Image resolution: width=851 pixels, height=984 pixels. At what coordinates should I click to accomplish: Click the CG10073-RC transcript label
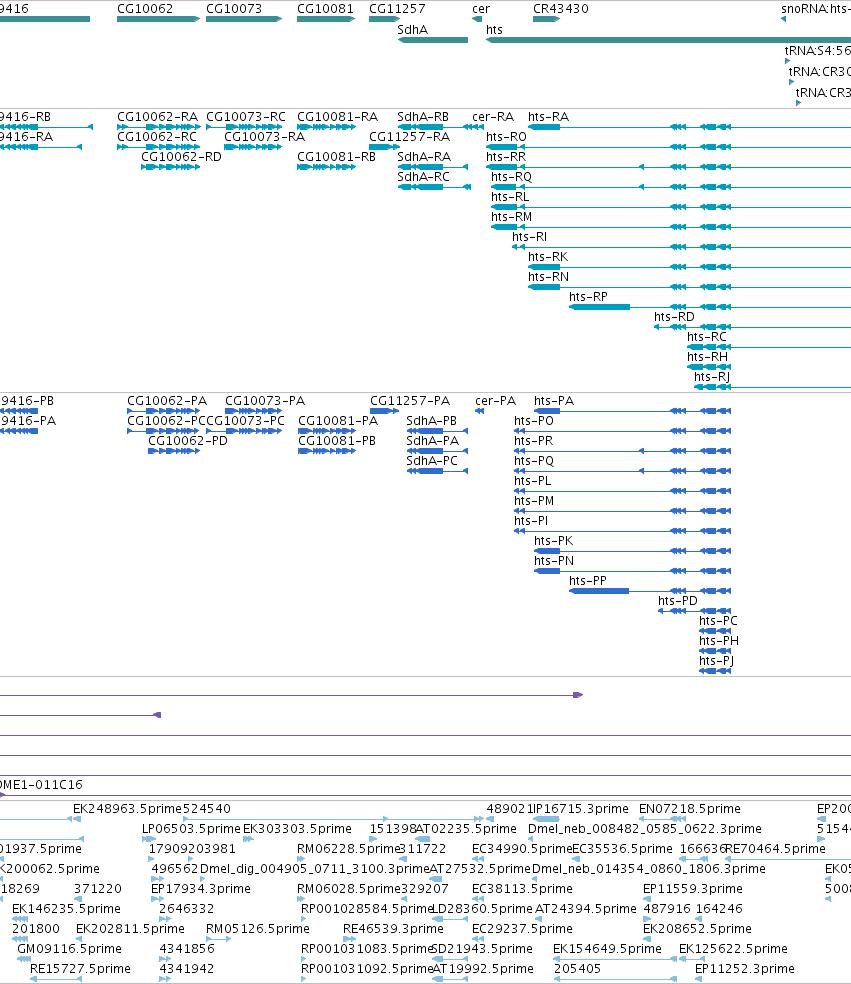[x=246, y=117]
